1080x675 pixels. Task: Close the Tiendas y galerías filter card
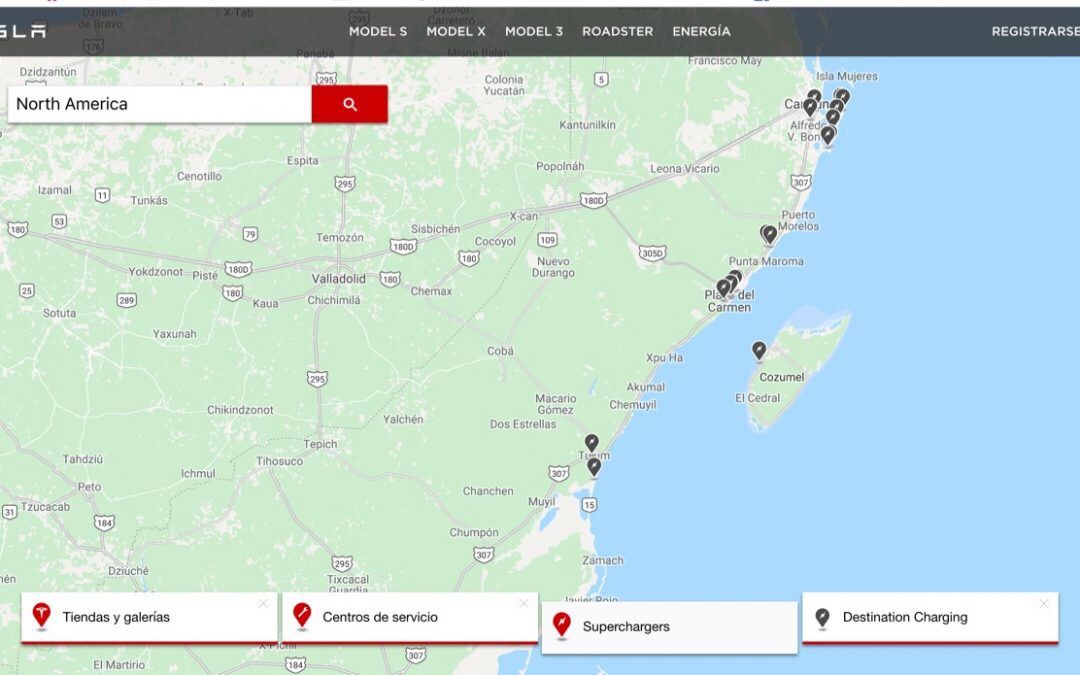pyautogui.click(x=263, y=604)
